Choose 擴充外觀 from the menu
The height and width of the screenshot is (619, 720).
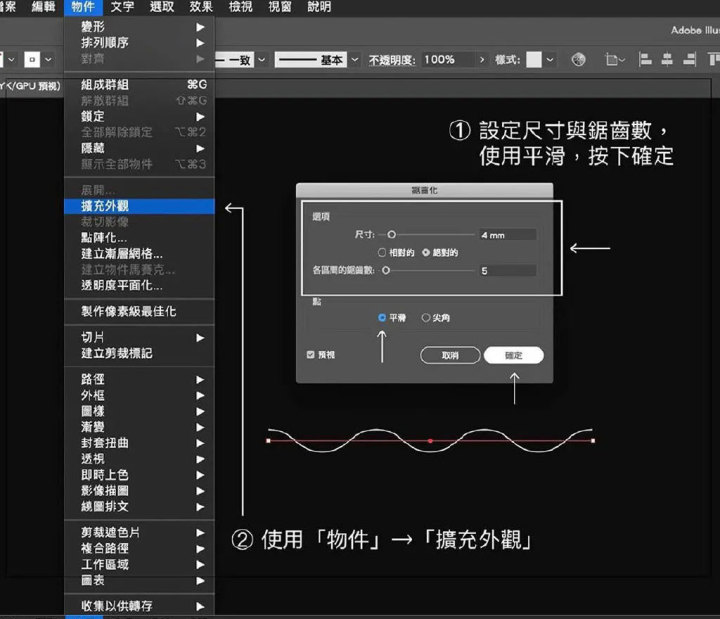[140, 206]
